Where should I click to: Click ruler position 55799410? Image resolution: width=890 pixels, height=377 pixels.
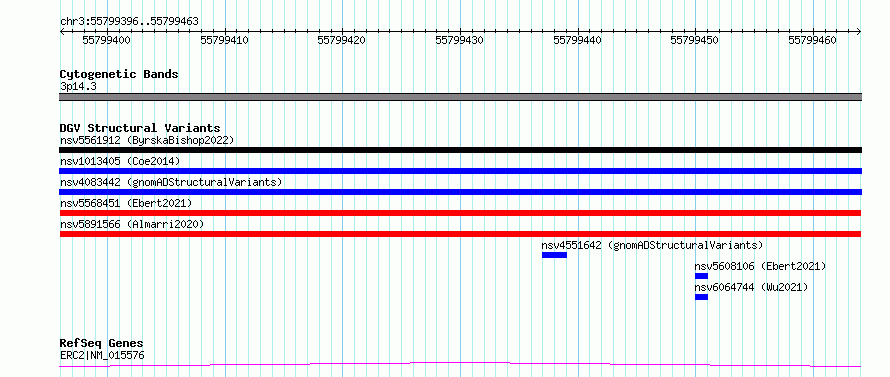[x=225, y=40]
